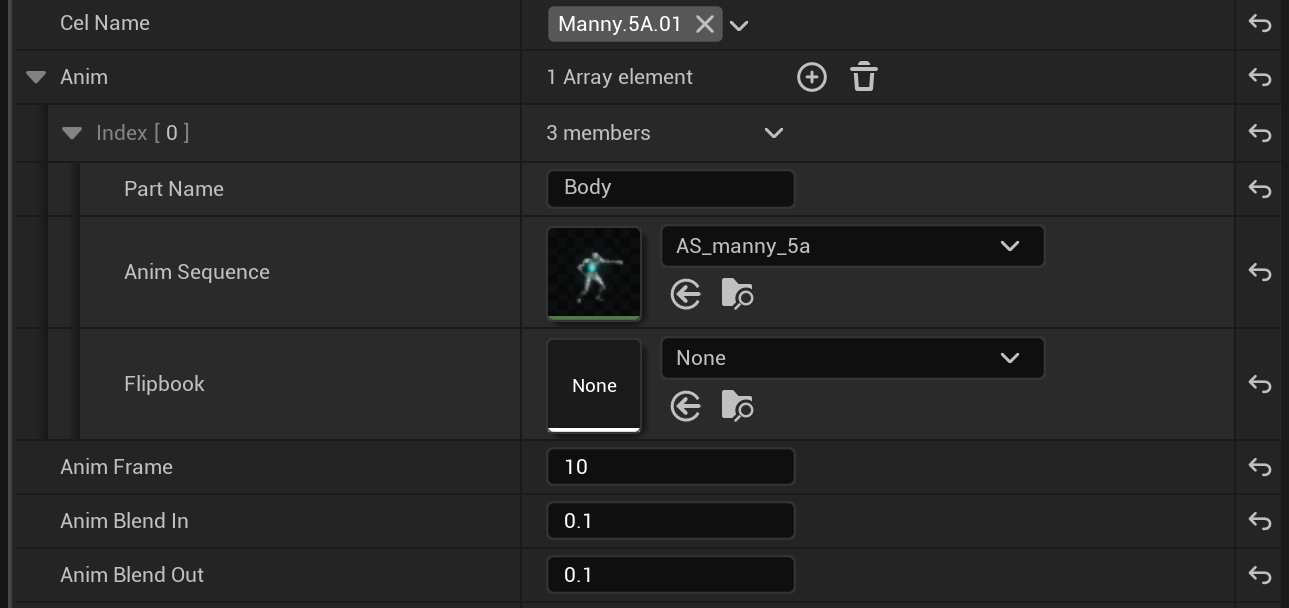Image resolution: width=1289 pixels, height=608 pixels.
Task: Delete all Anim array elements with trash icon
Action: tap(863, 76)
